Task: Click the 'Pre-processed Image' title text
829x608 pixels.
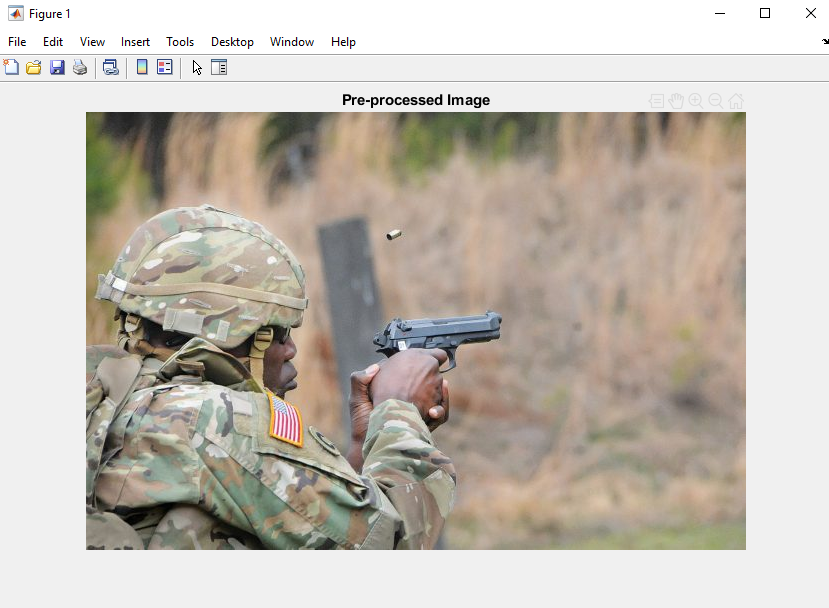Action: (416, 100)
